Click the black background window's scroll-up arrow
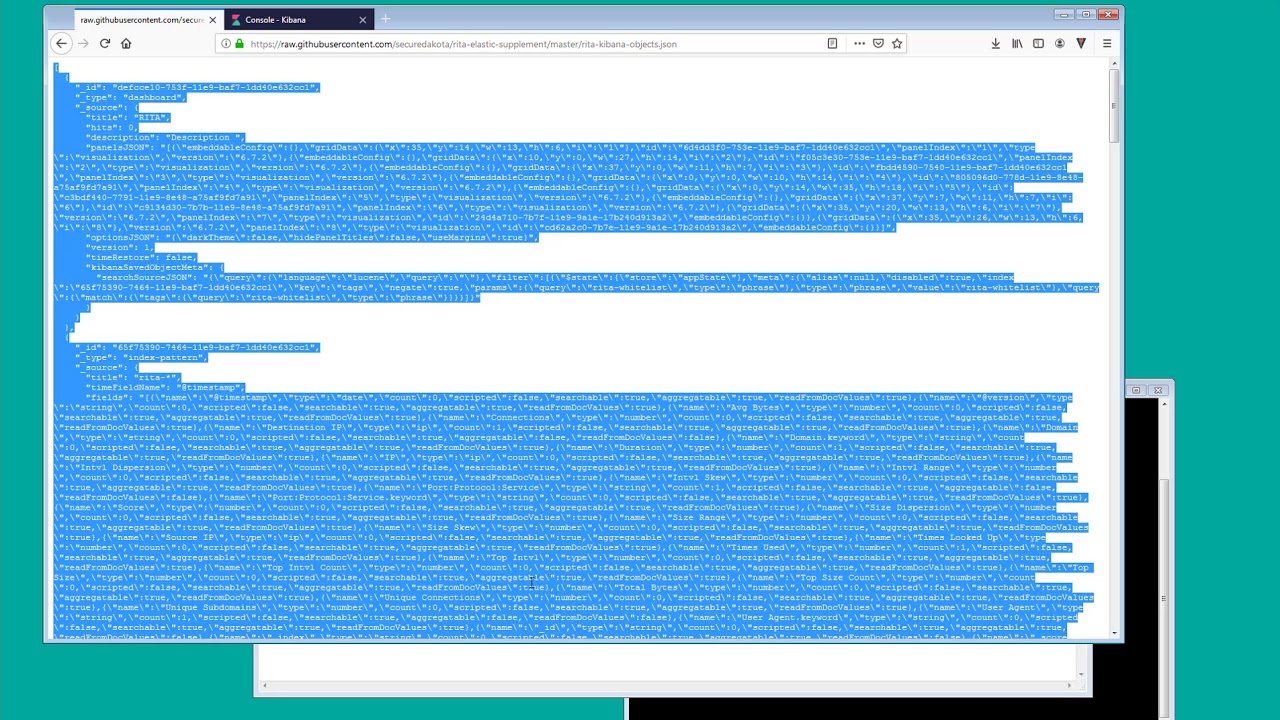This screenshot has height=720, width=1280. (x=1163, y=404)
